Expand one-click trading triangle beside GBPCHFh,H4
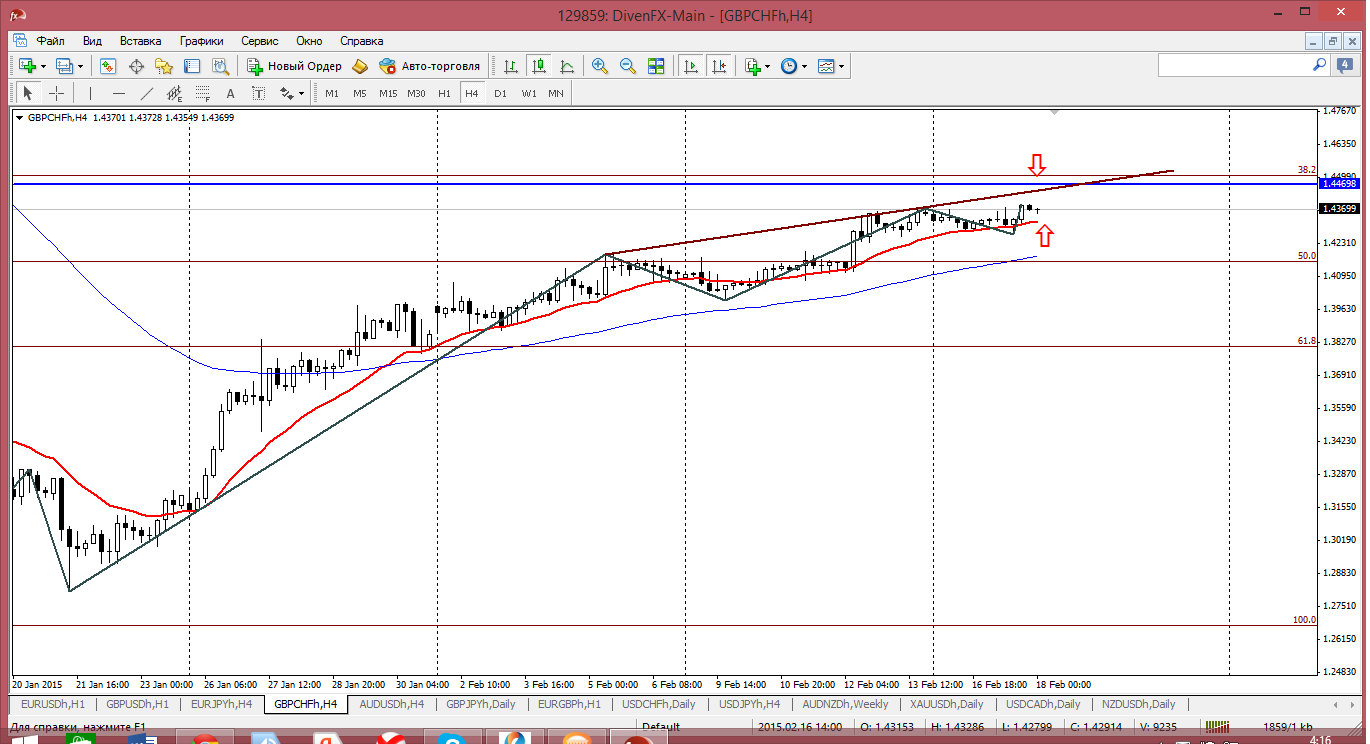 point(21,117)
